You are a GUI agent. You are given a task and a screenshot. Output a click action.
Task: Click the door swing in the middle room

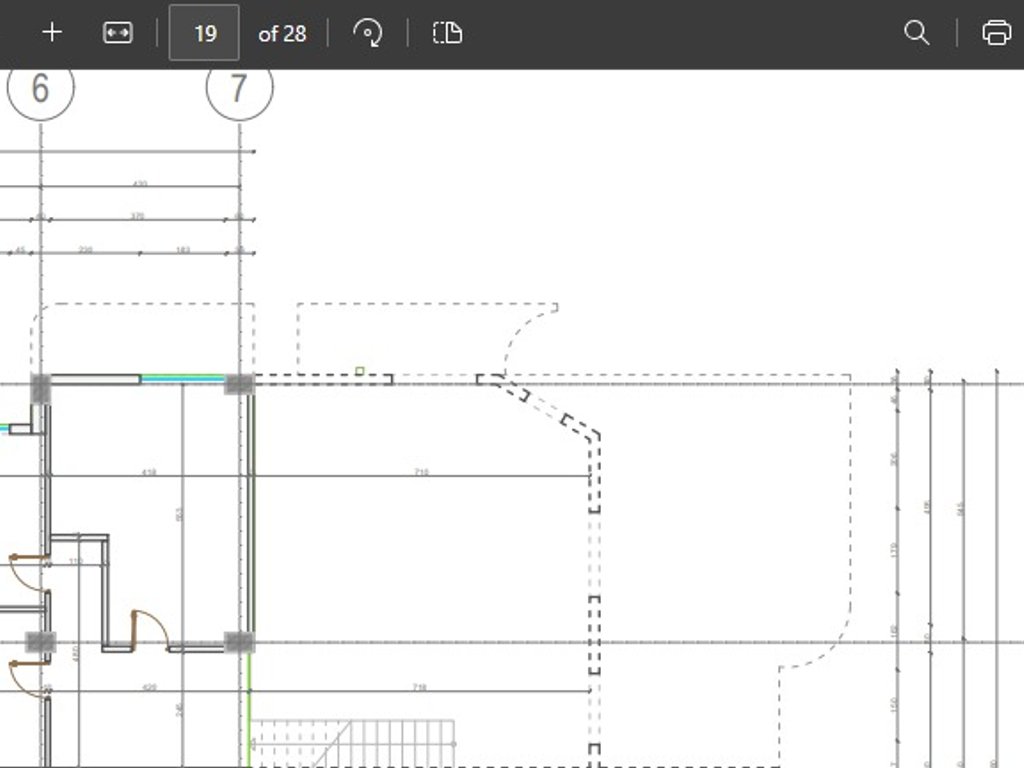150,628
